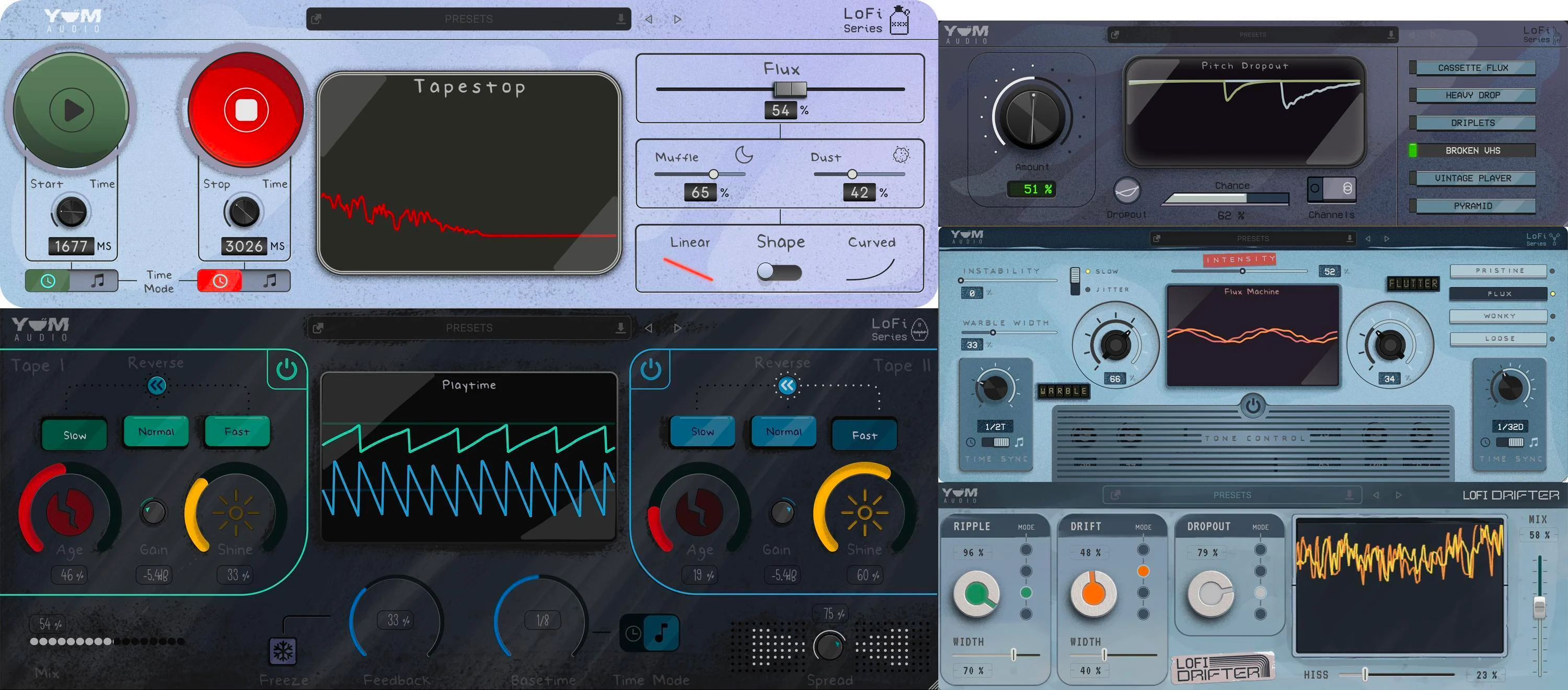Select Fast speed for Tape I
The image size is (1568, 690).
pos(237,431)
